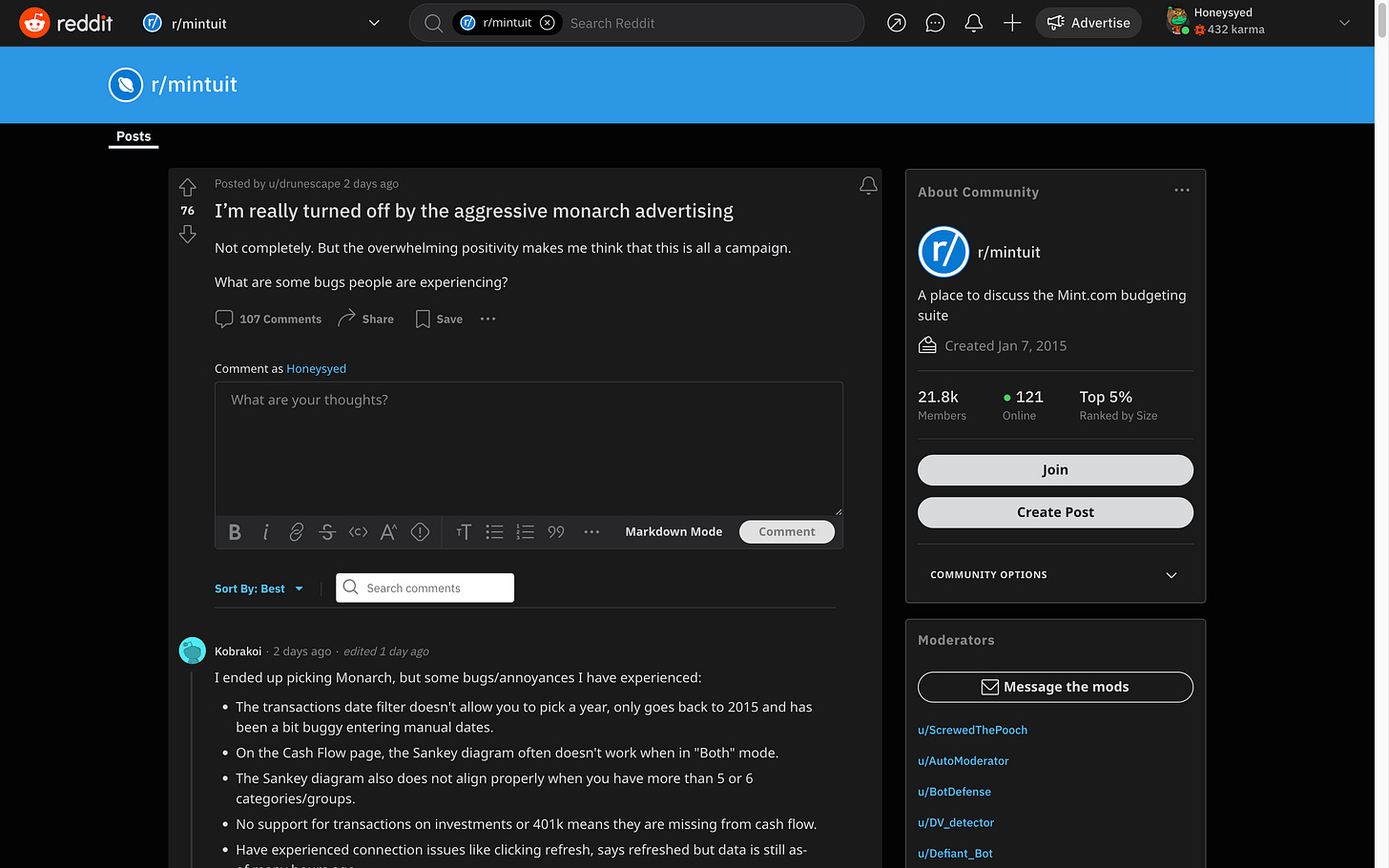Follow post with the bell icon
The width and height of the screenshot is (1389, 868).
coord(868,186)
